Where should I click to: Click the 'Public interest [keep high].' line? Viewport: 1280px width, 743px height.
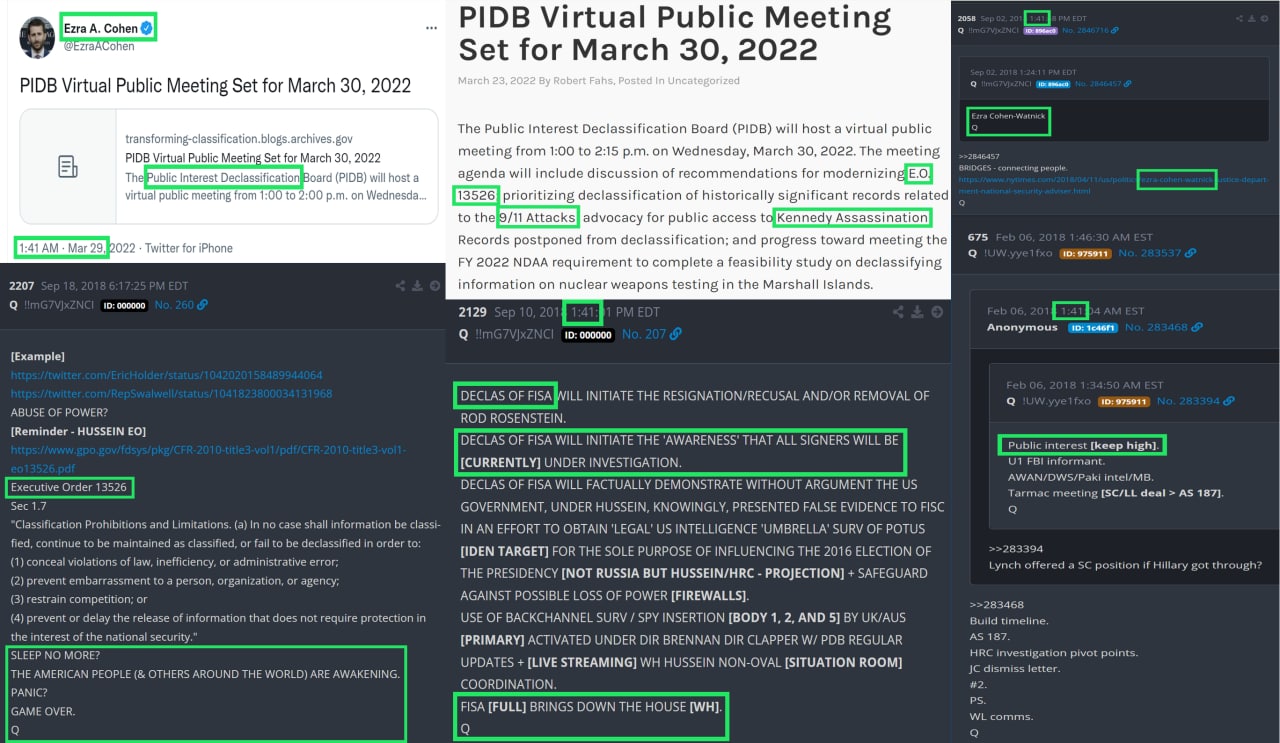(x=1083, y=445)
